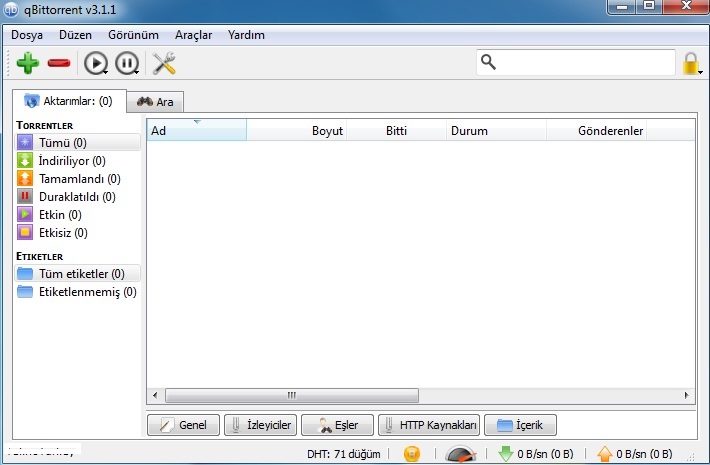The image size is (710, 465).
Task: Open settings via wrench and screwdriver icon
Action: click(164, 64)
